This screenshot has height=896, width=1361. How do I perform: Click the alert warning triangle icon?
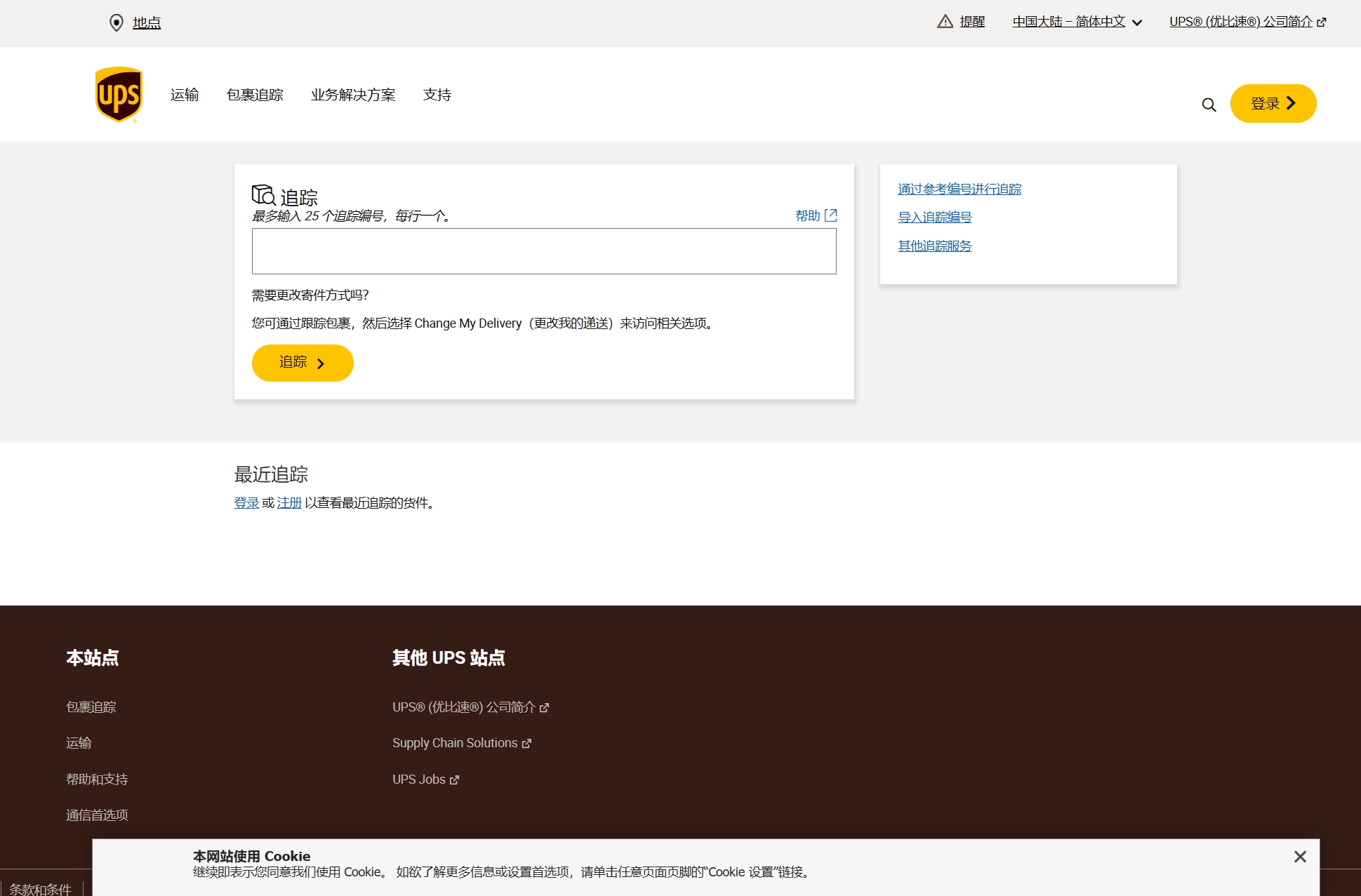coord(945,22)
